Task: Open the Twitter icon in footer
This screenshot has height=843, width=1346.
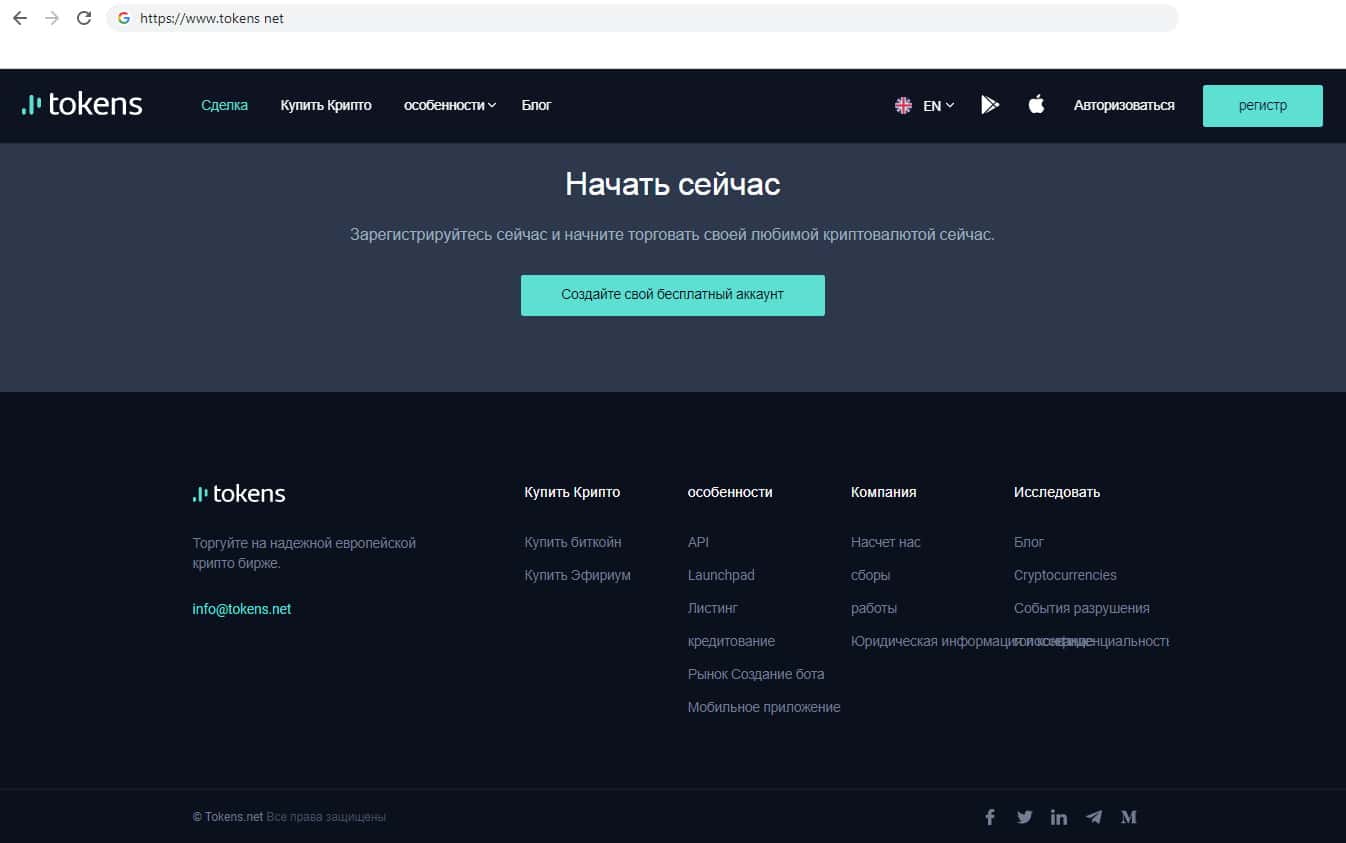Action: coord(1024,817)
